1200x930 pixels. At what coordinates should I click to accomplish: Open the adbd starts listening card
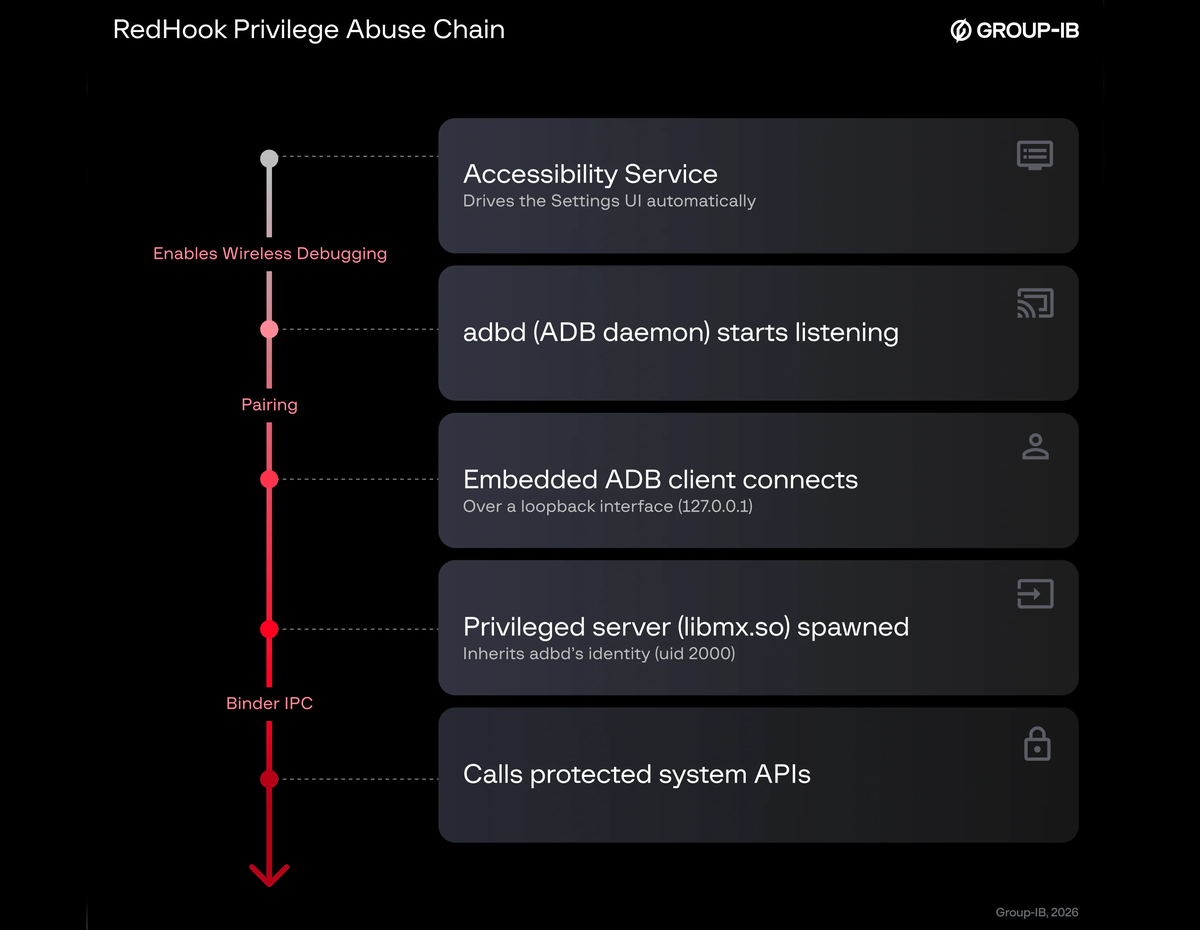click(758, 333)
